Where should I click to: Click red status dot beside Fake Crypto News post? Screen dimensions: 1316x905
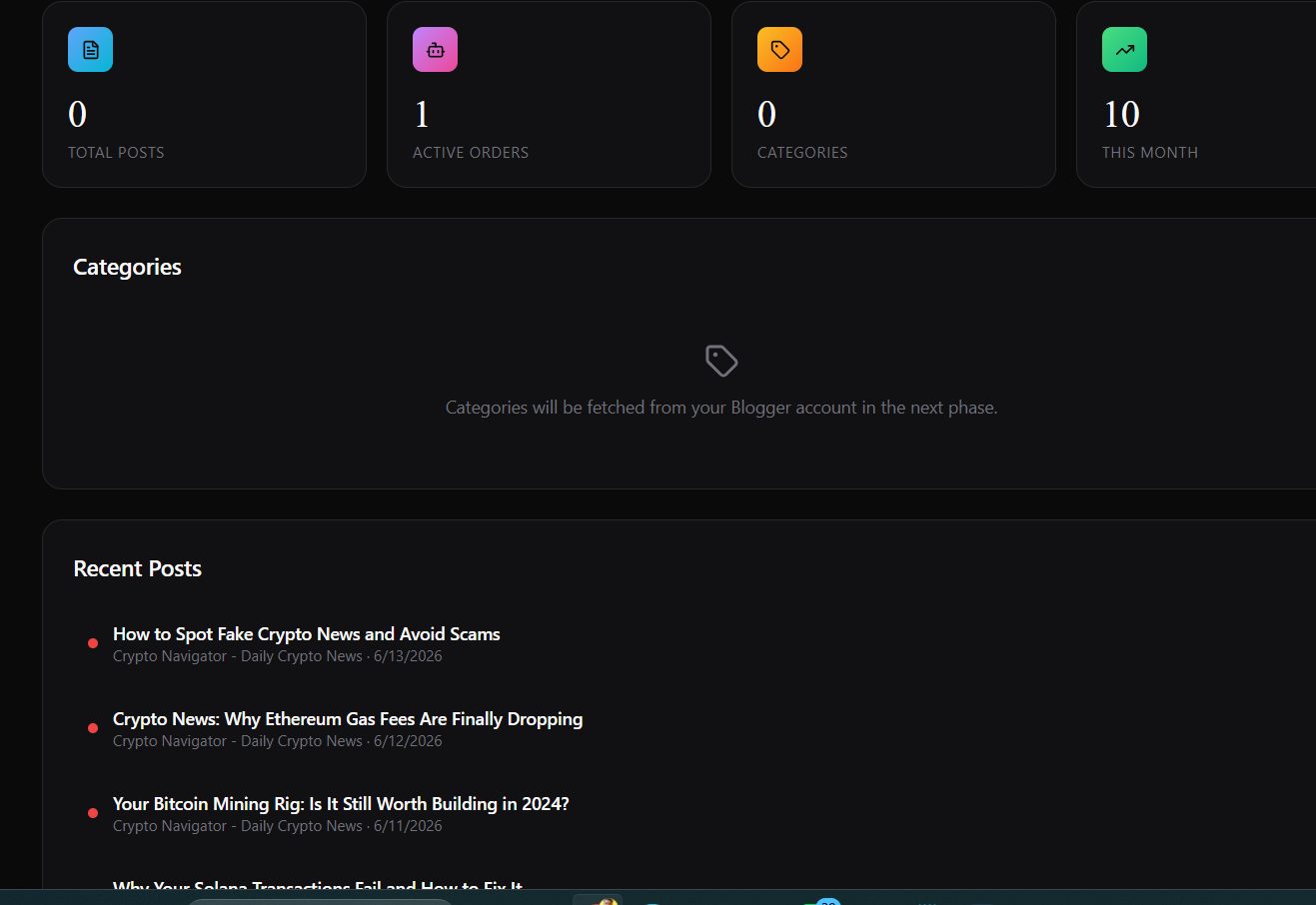pyautogui.click(x=93, y=643)
